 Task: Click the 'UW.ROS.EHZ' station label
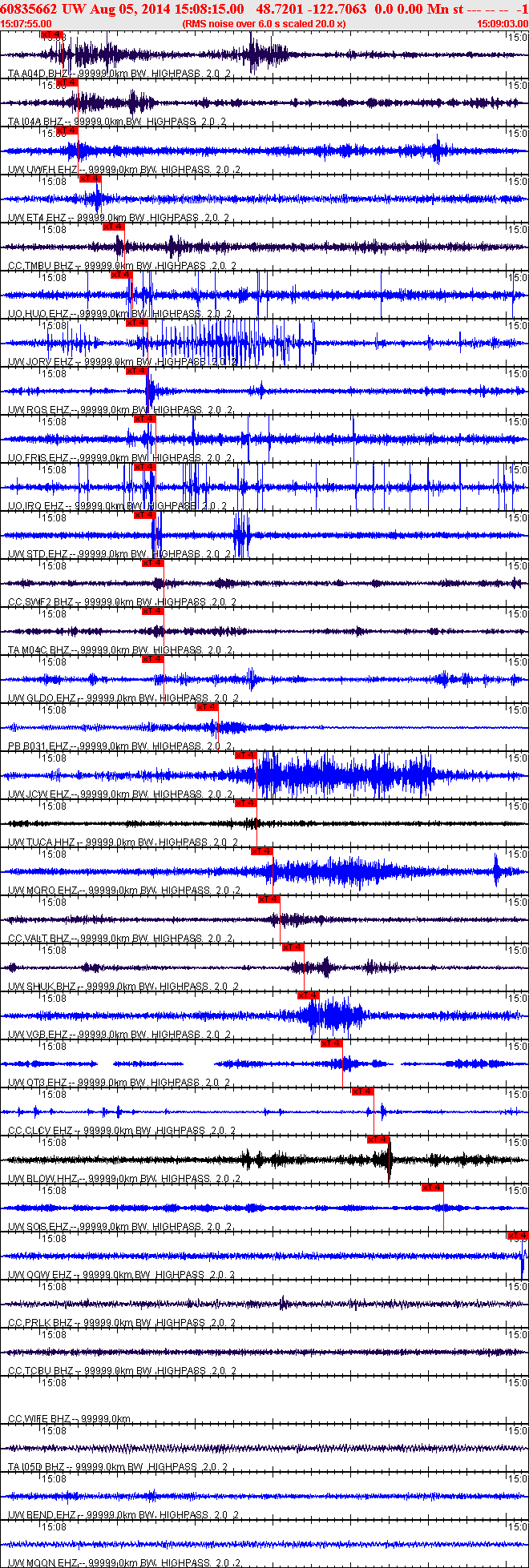[38, 410]
